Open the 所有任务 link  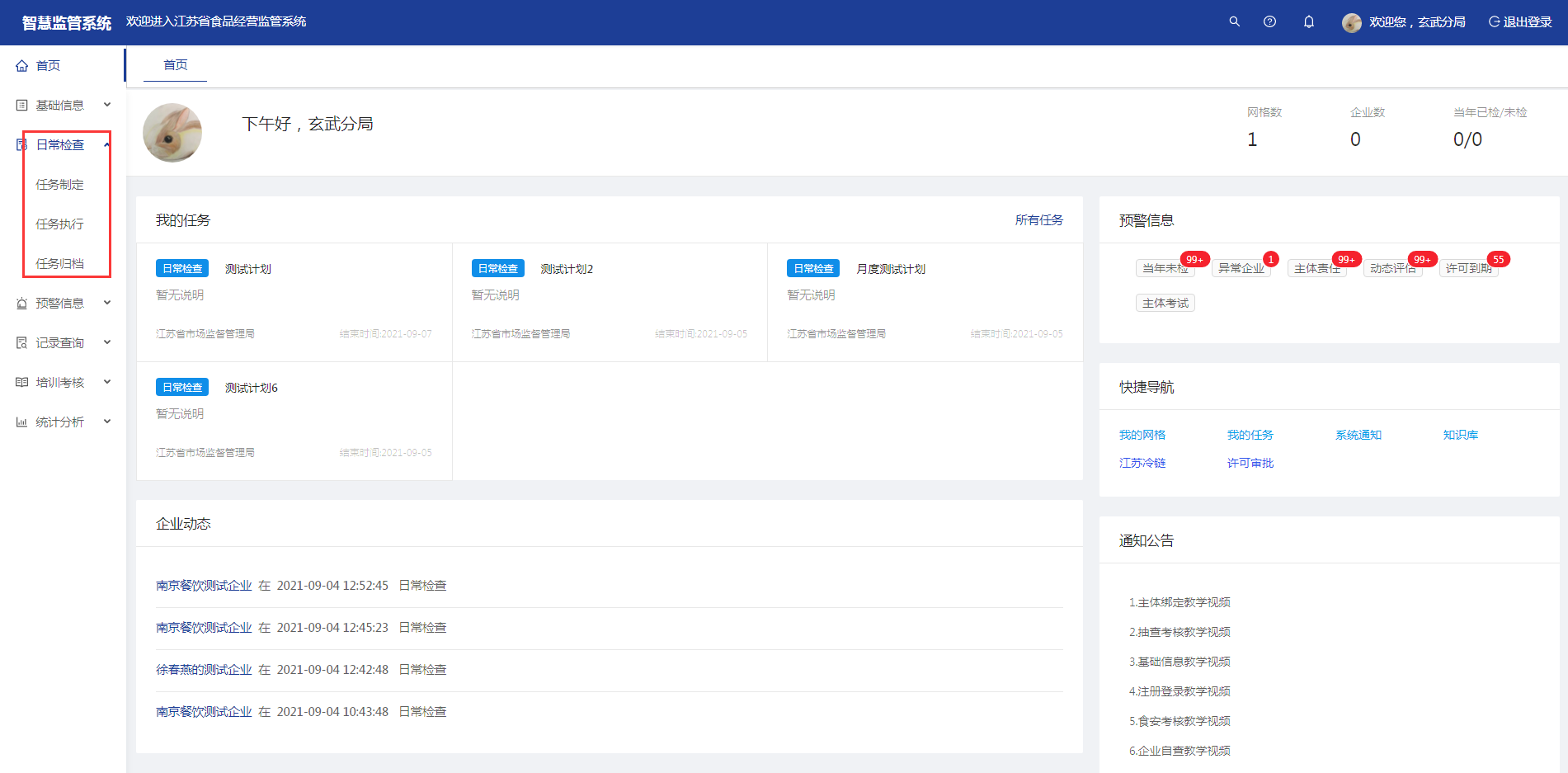pyautogui.click(x=1038, y=220)
